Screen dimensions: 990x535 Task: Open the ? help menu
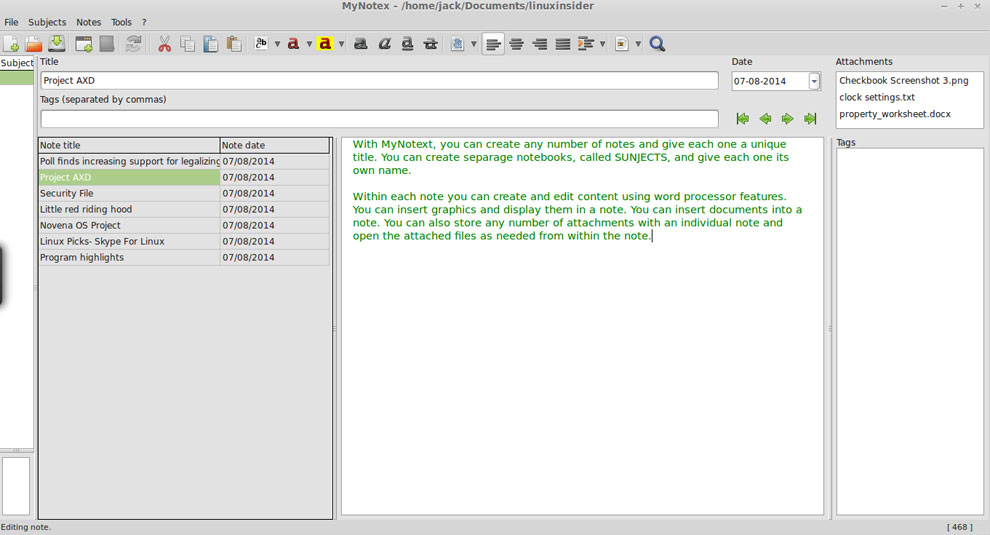(144, 22)
